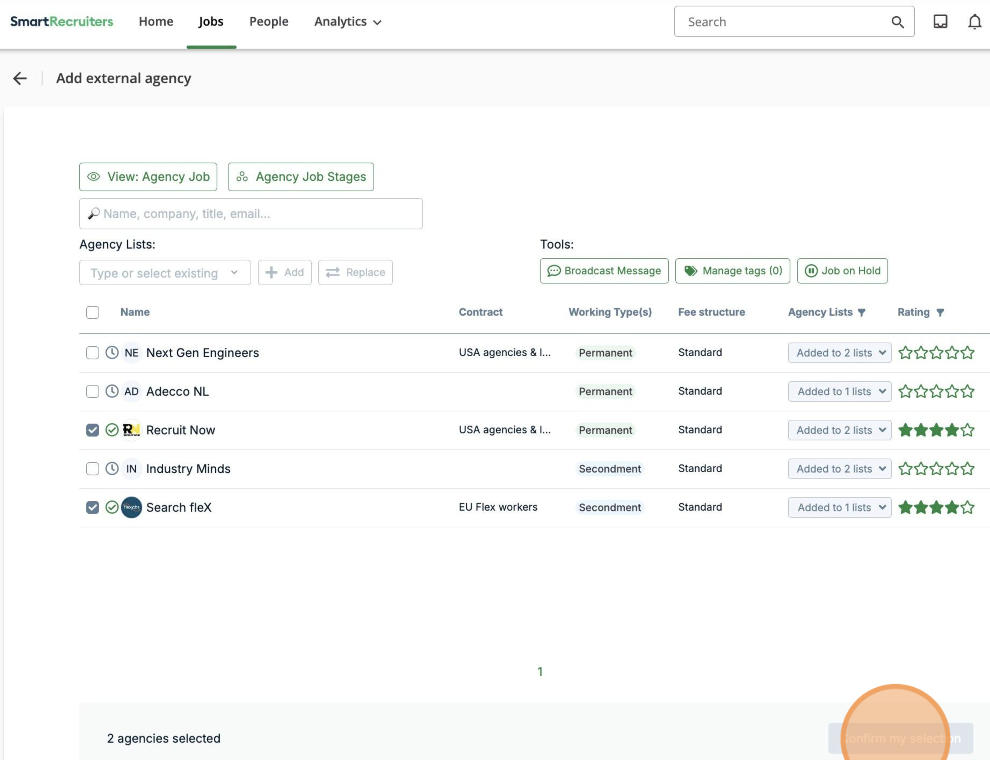Check the Industry Minds row checkbox
The width and height of the screenshot is (990, 760).
[92, 468]
